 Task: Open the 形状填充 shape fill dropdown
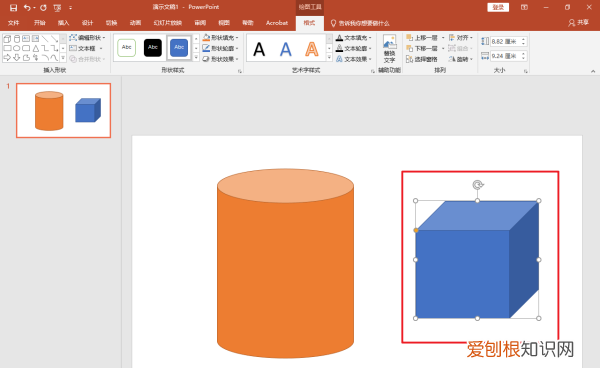click(220, 37)
